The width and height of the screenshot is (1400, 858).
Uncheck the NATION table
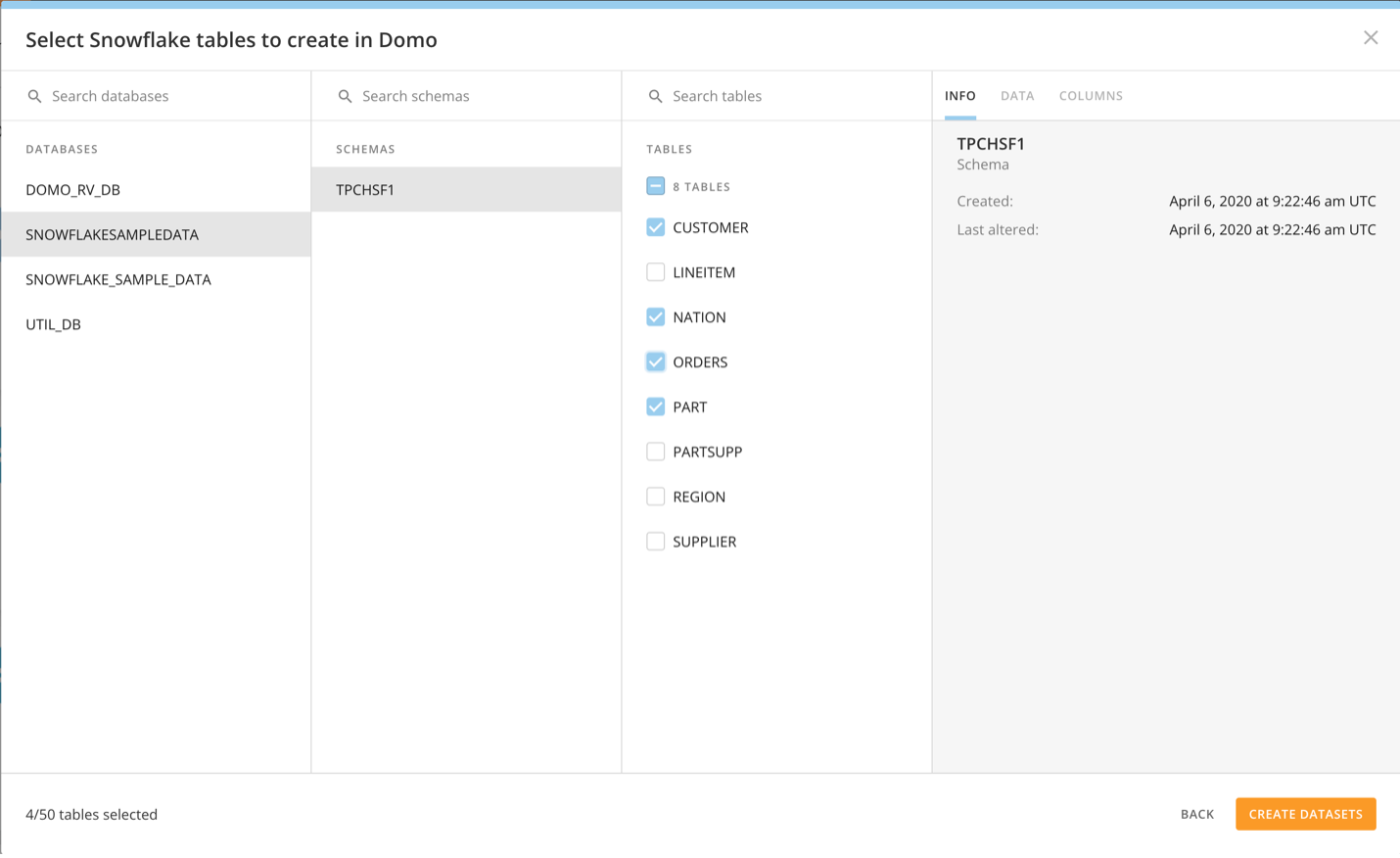click(x=655, y=316)
